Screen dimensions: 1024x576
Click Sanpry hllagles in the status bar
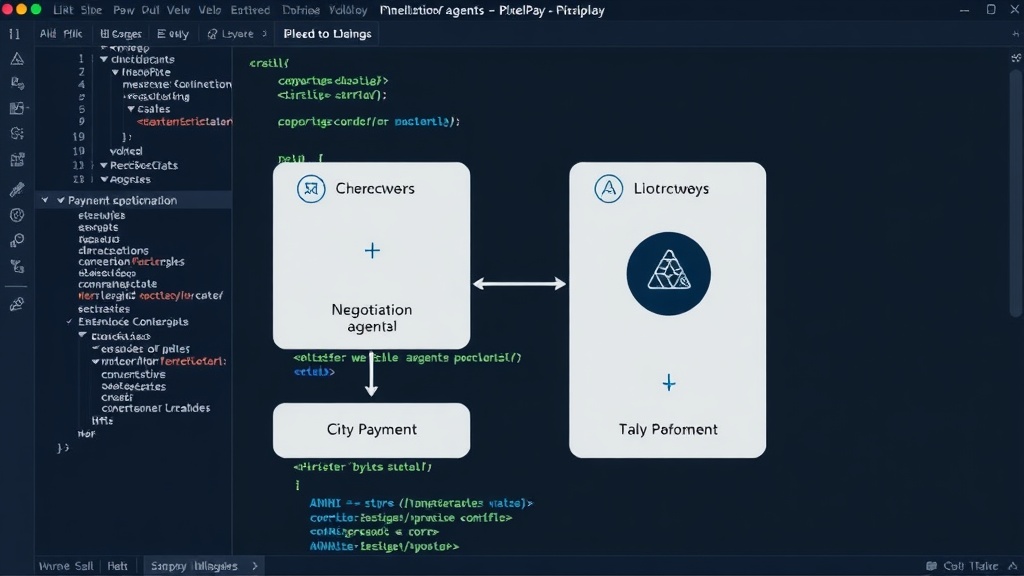coord(194,566)
